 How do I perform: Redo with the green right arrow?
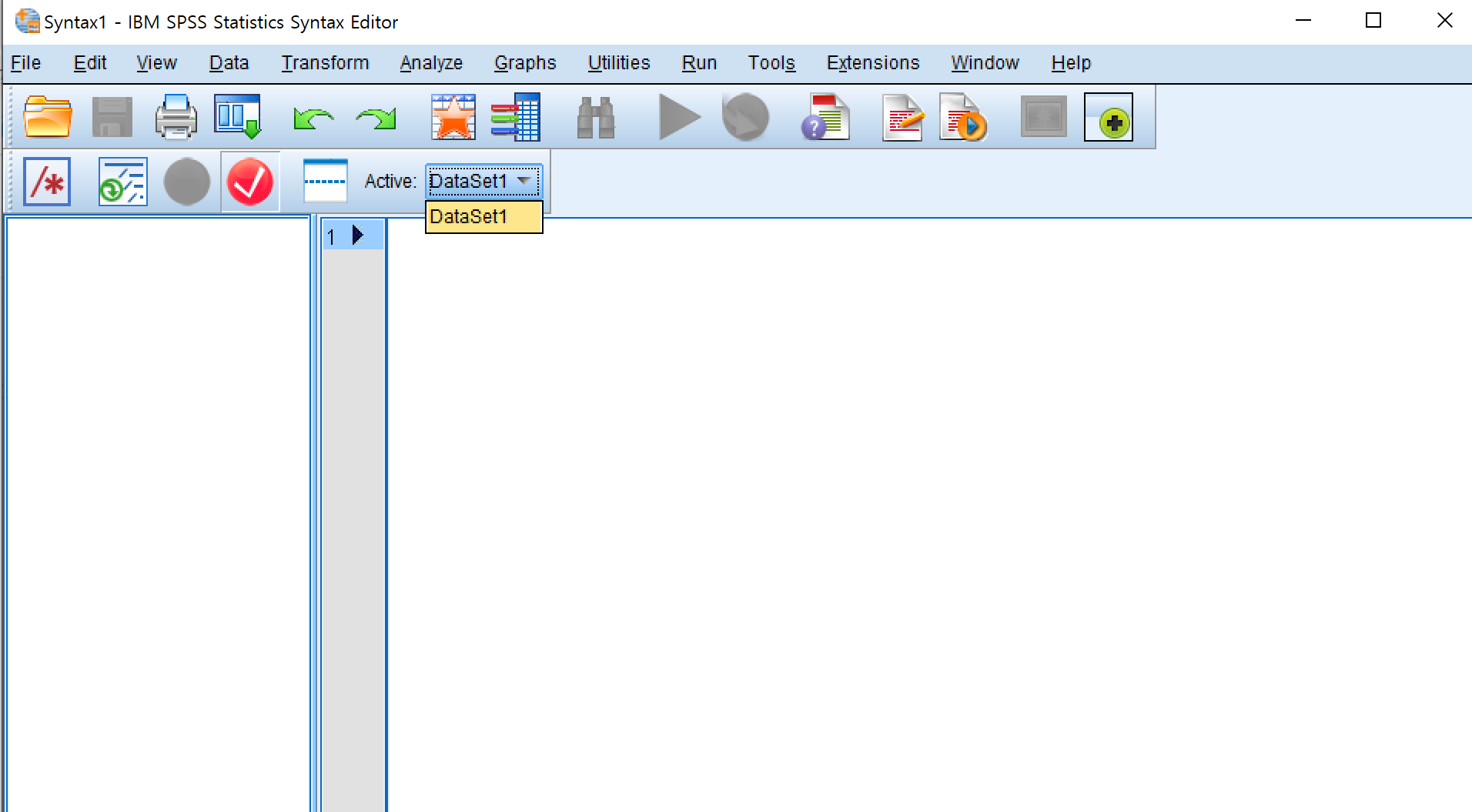(376, 119)
